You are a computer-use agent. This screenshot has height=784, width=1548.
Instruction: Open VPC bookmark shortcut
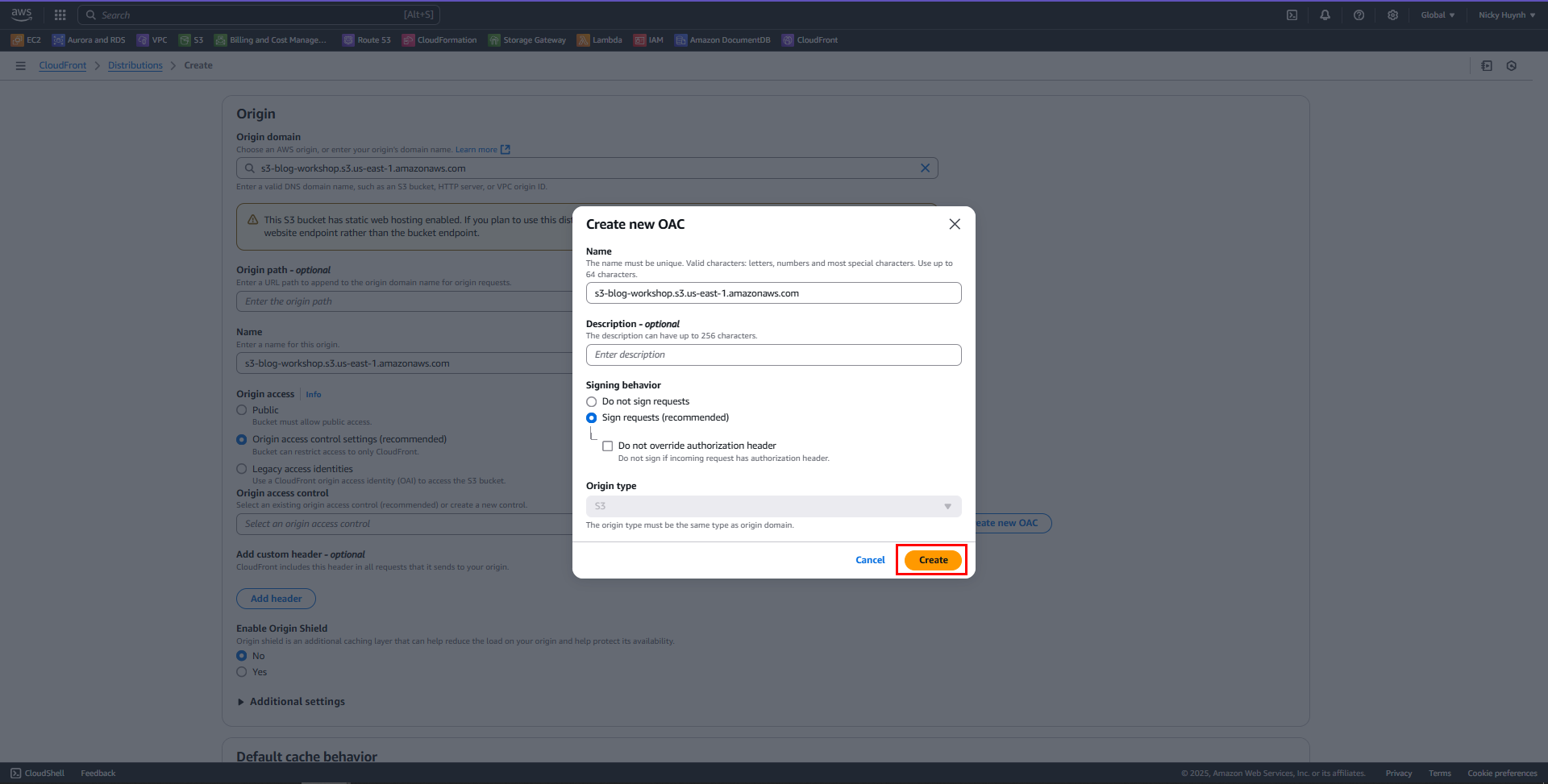(x=152, y=39)
